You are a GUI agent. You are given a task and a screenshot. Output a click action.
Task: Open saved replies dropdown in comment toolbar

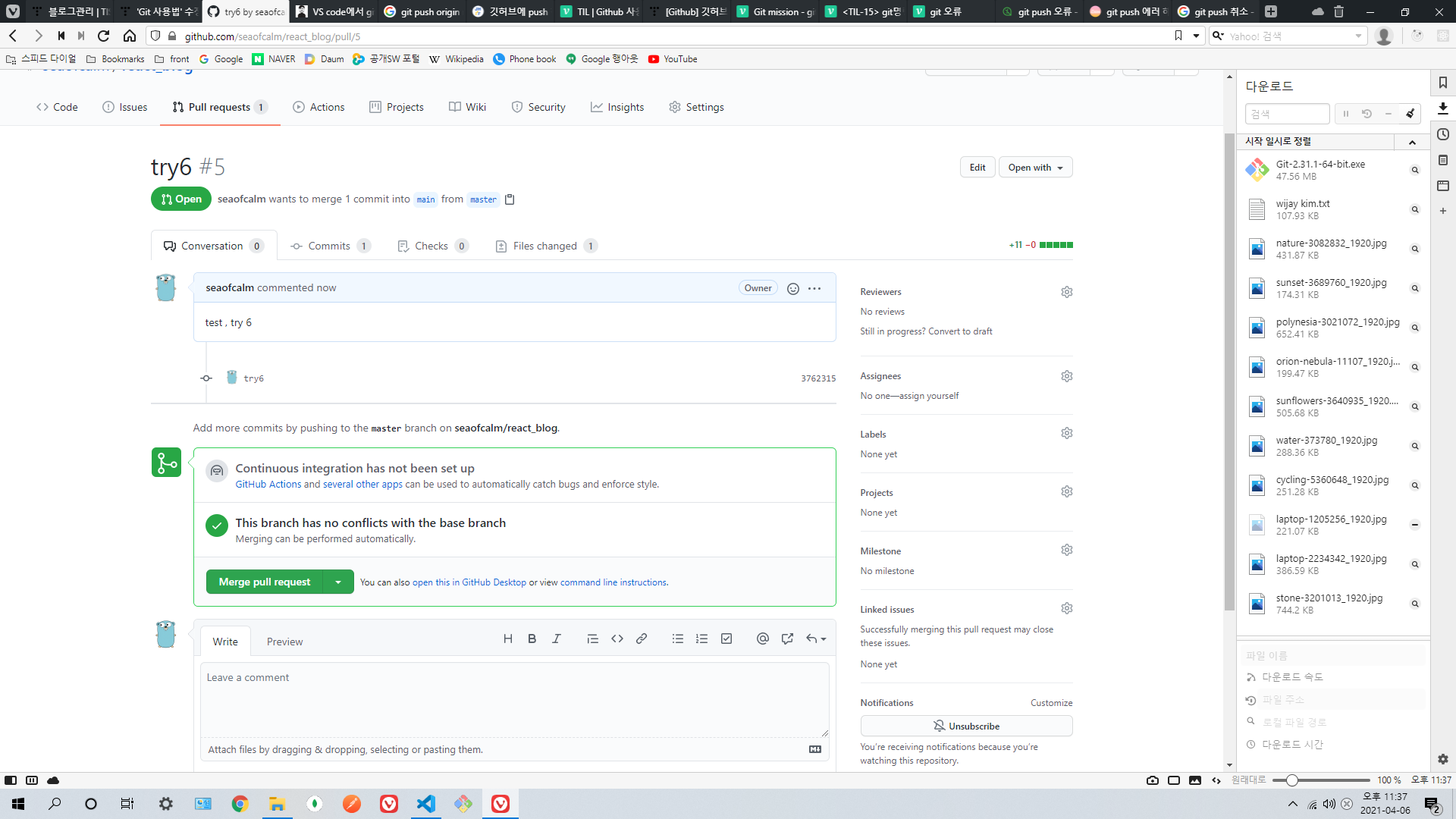coord(816,639)
